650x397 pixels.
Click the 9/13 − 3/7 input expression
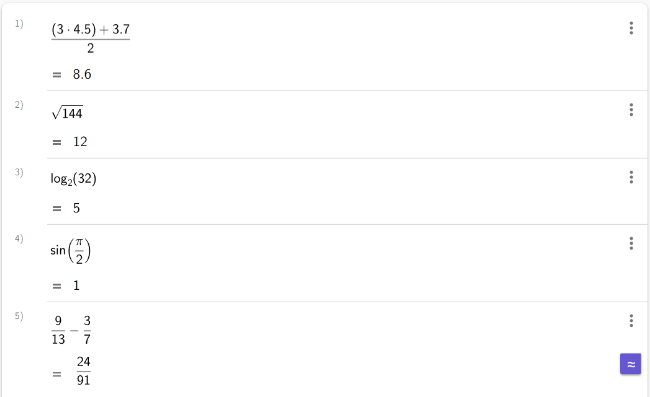point(71,330)
